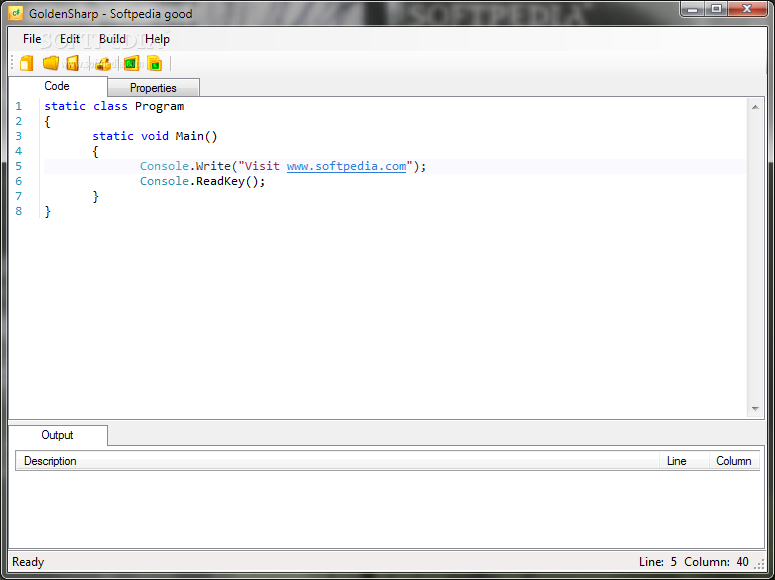Viewport: 775px width, 580px height.
Task: Open the Build menu
Action: tap(112, 39)
